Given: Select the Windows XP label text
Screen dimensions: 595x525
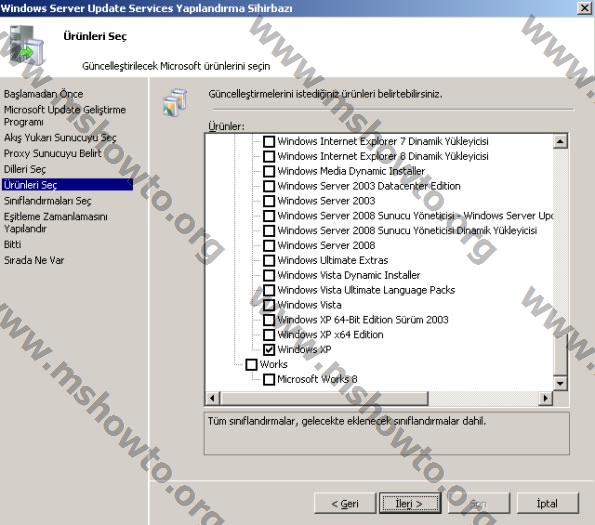Looking at the screenshot, I should click(304, 349).
